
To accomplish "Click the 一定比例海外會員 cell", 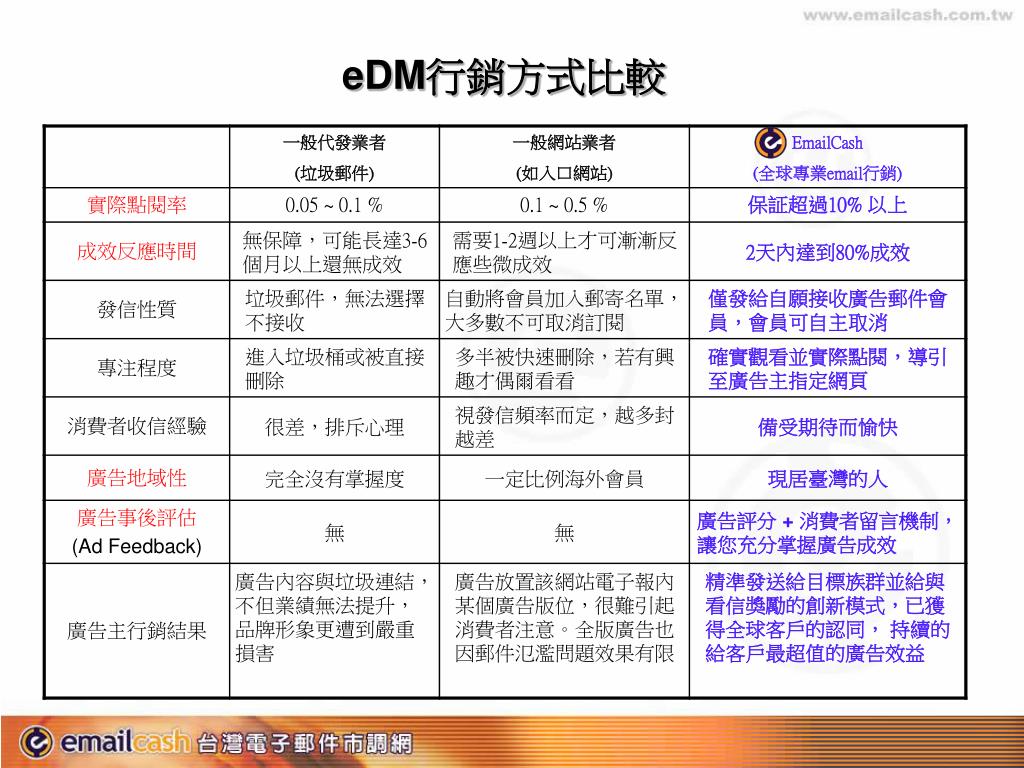I will click(564, 479).
